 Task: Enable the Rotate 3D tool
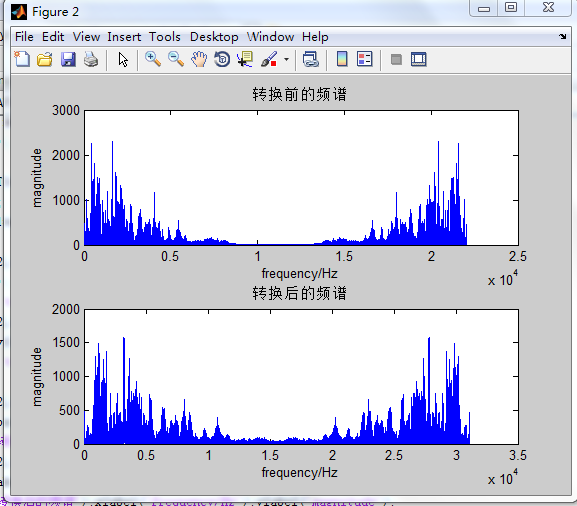click(x=222, y=59)
